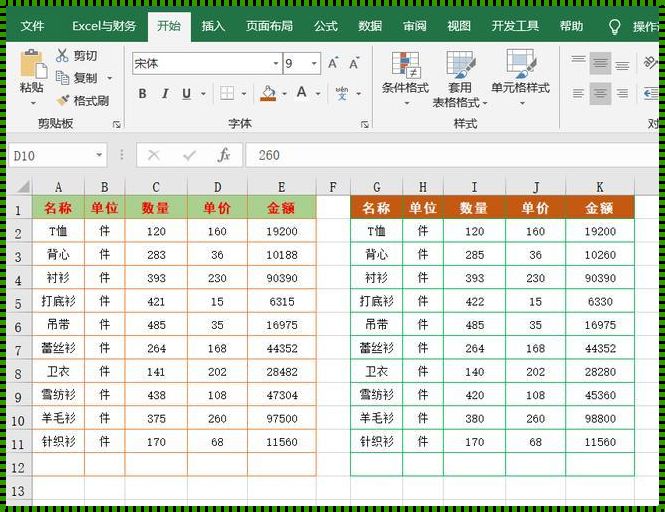Open clipboard pane dialog launcher
The height and width of the screenshot is (512, 665).
[117, 124]
